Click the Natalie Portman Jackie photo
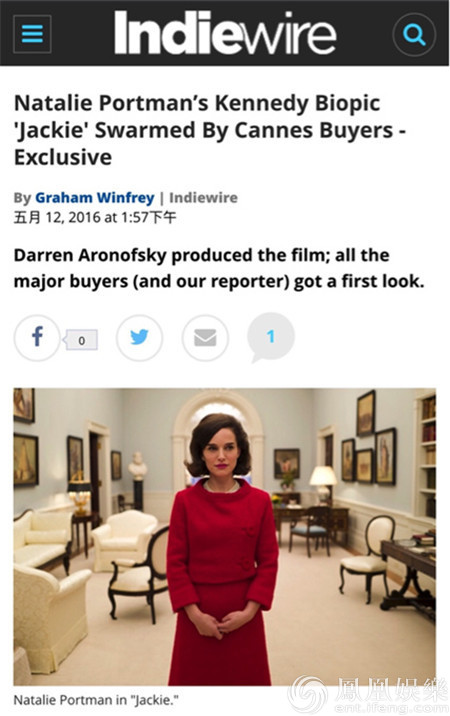Screen dimensions: 450x716 click(x=224, y=537)
